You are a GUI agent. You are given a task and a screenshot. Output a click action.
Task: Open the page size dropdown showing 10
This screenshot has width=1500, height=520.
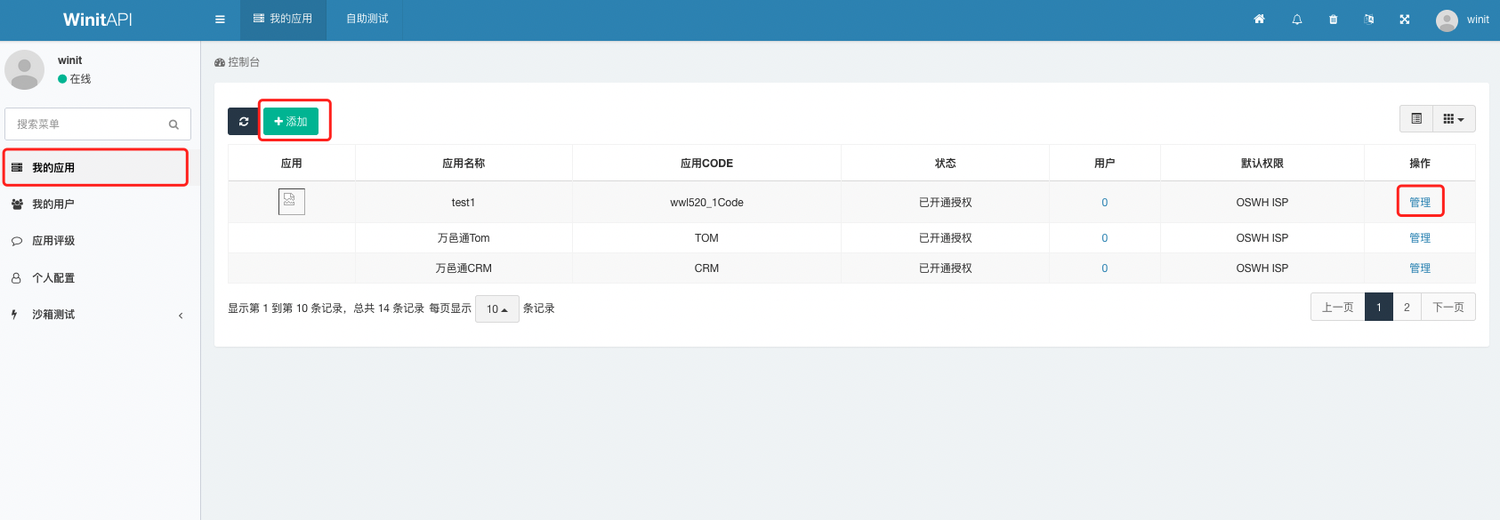(x=497, y=309)
